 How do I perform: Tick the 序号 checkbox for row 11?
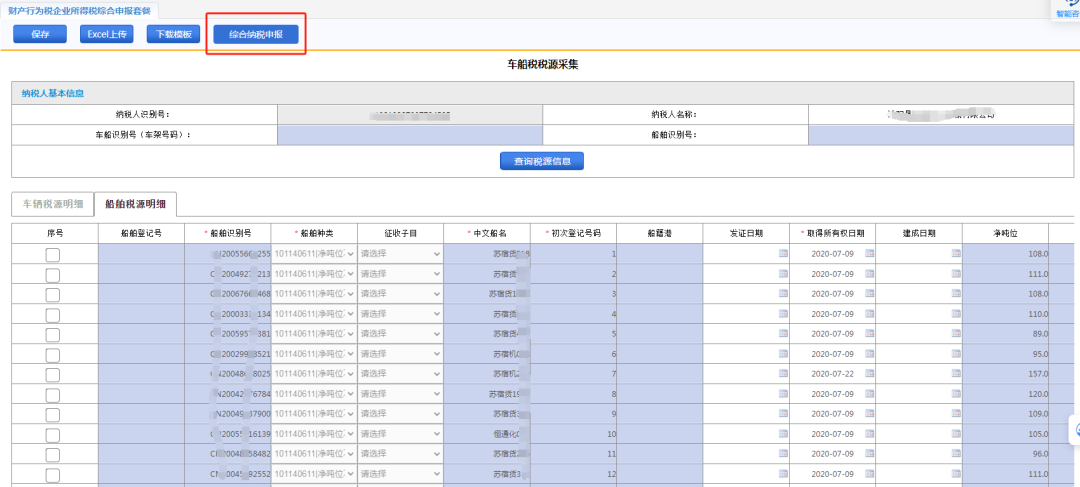coord(52,455)
